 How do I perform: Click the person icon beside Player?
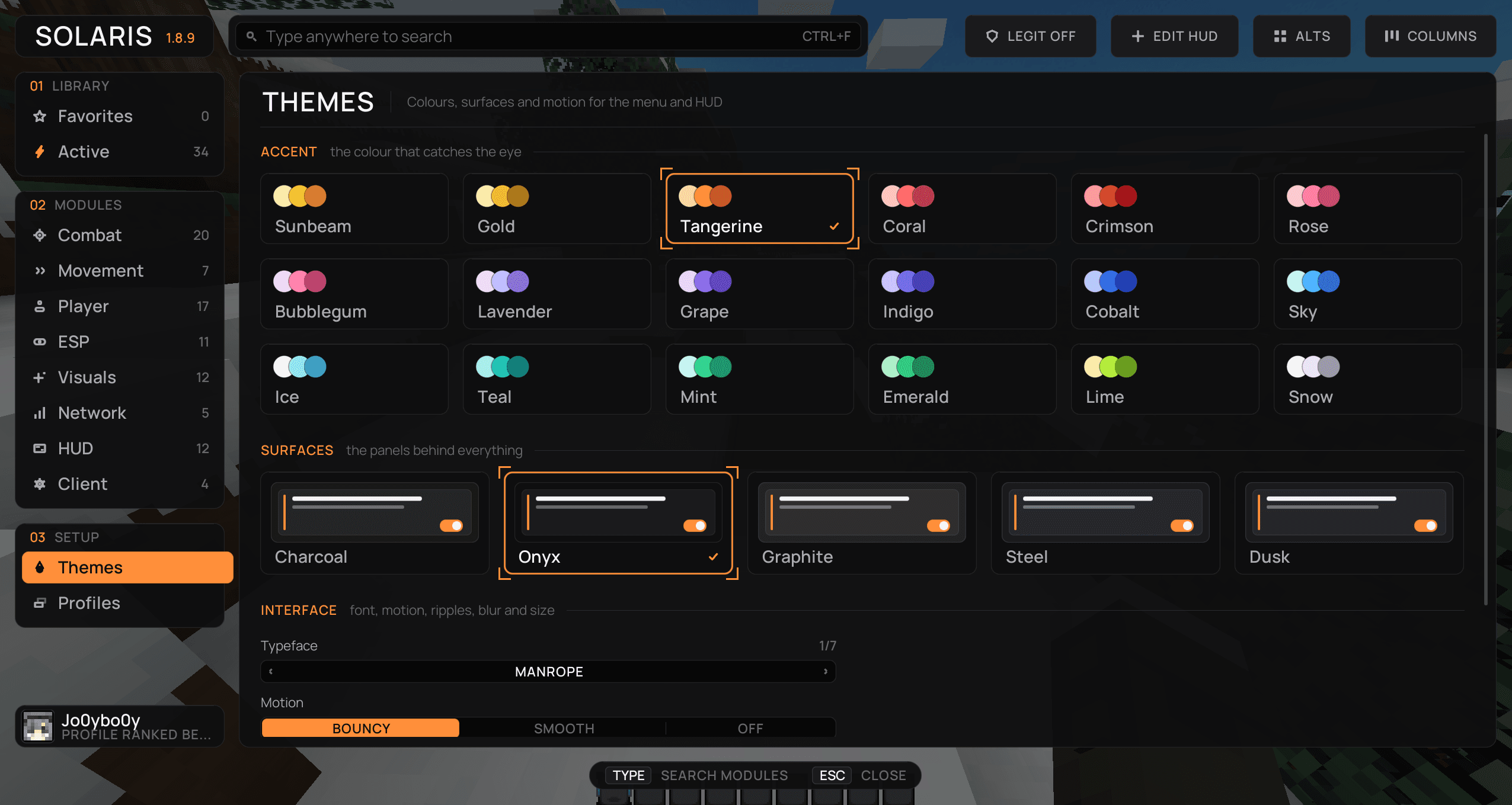(x=40, y=306)
